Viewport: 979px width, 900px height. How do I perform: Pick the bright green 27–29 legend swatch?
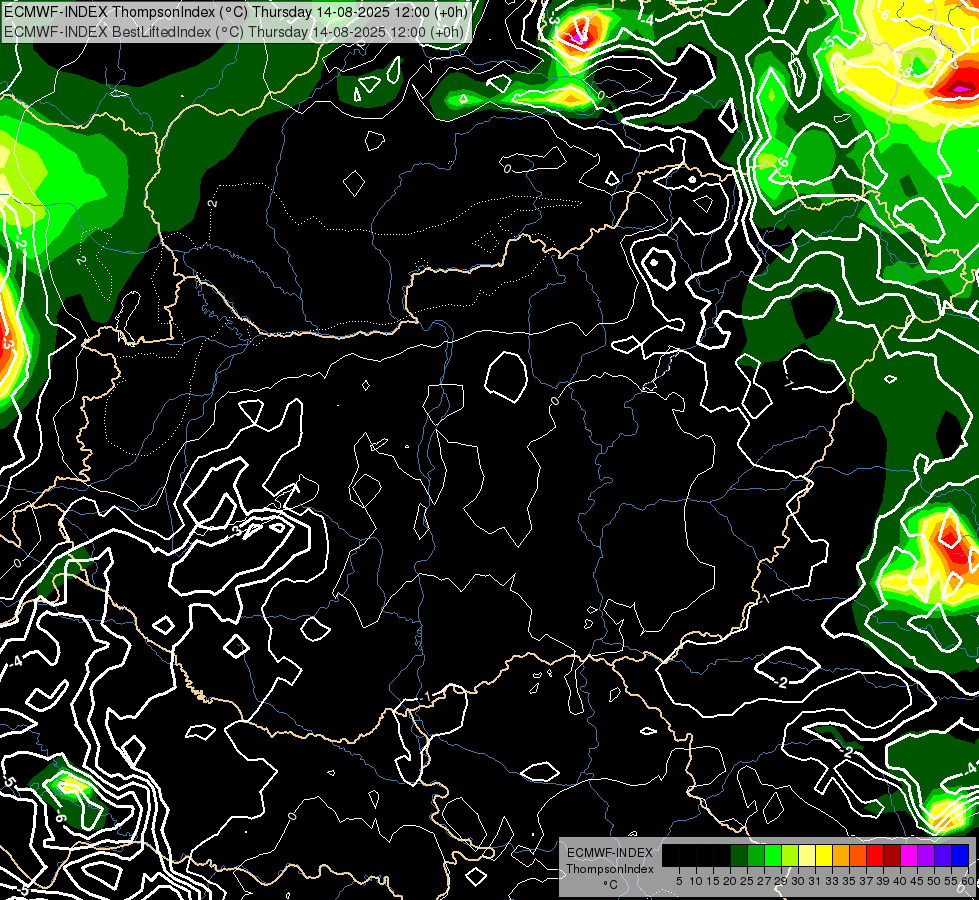(x=773, y=855)
